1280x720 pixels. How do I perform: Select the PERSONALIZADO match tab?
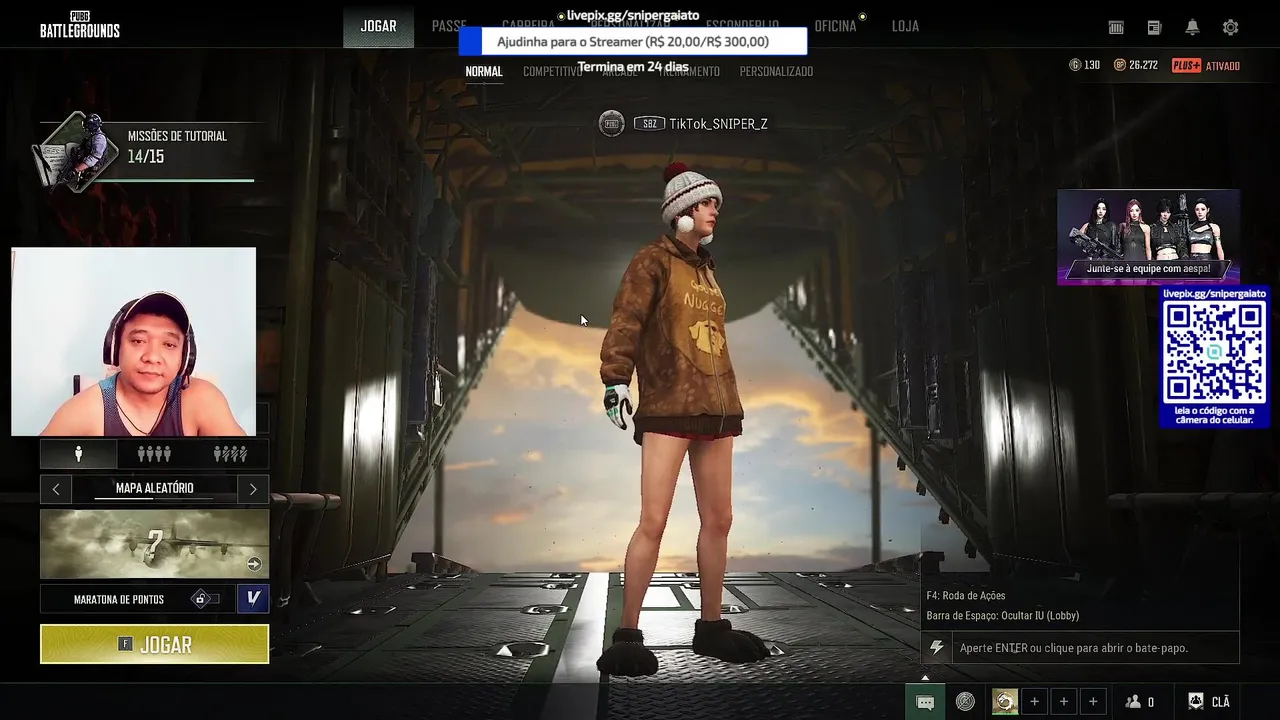click(x=776, y=72)
